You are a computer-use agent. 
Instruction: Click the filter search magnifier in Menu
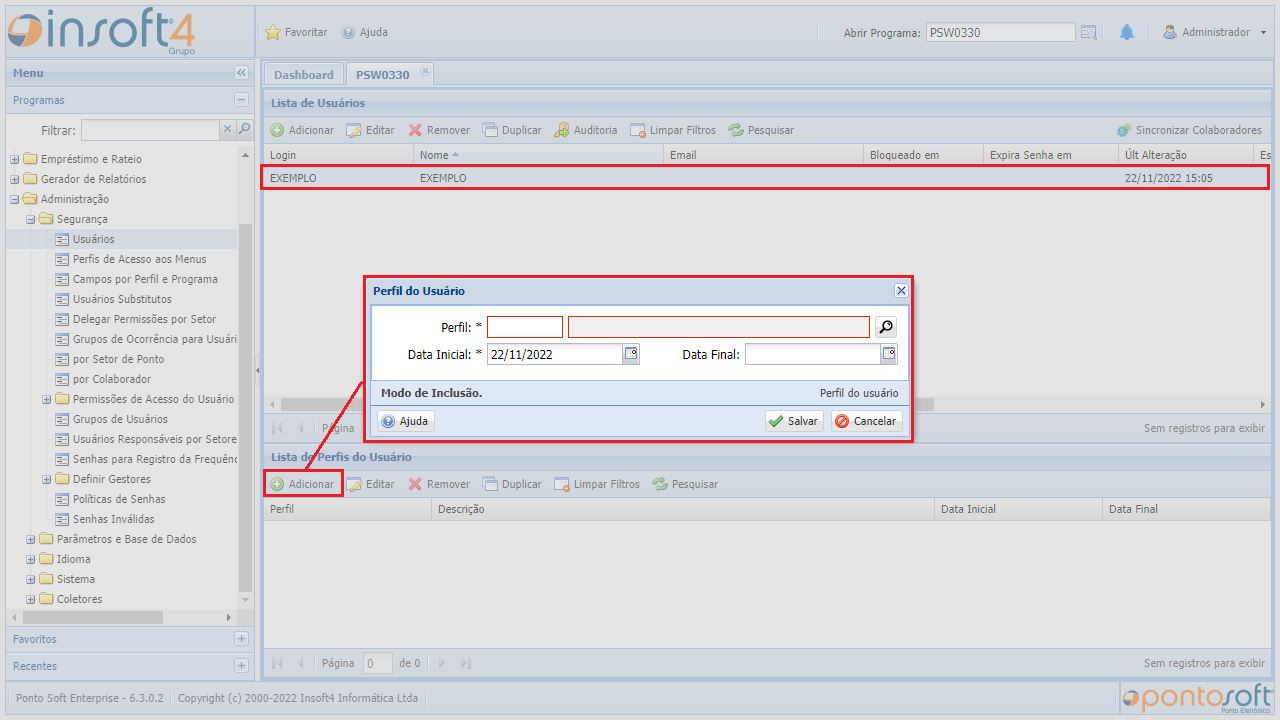[244, 129]
